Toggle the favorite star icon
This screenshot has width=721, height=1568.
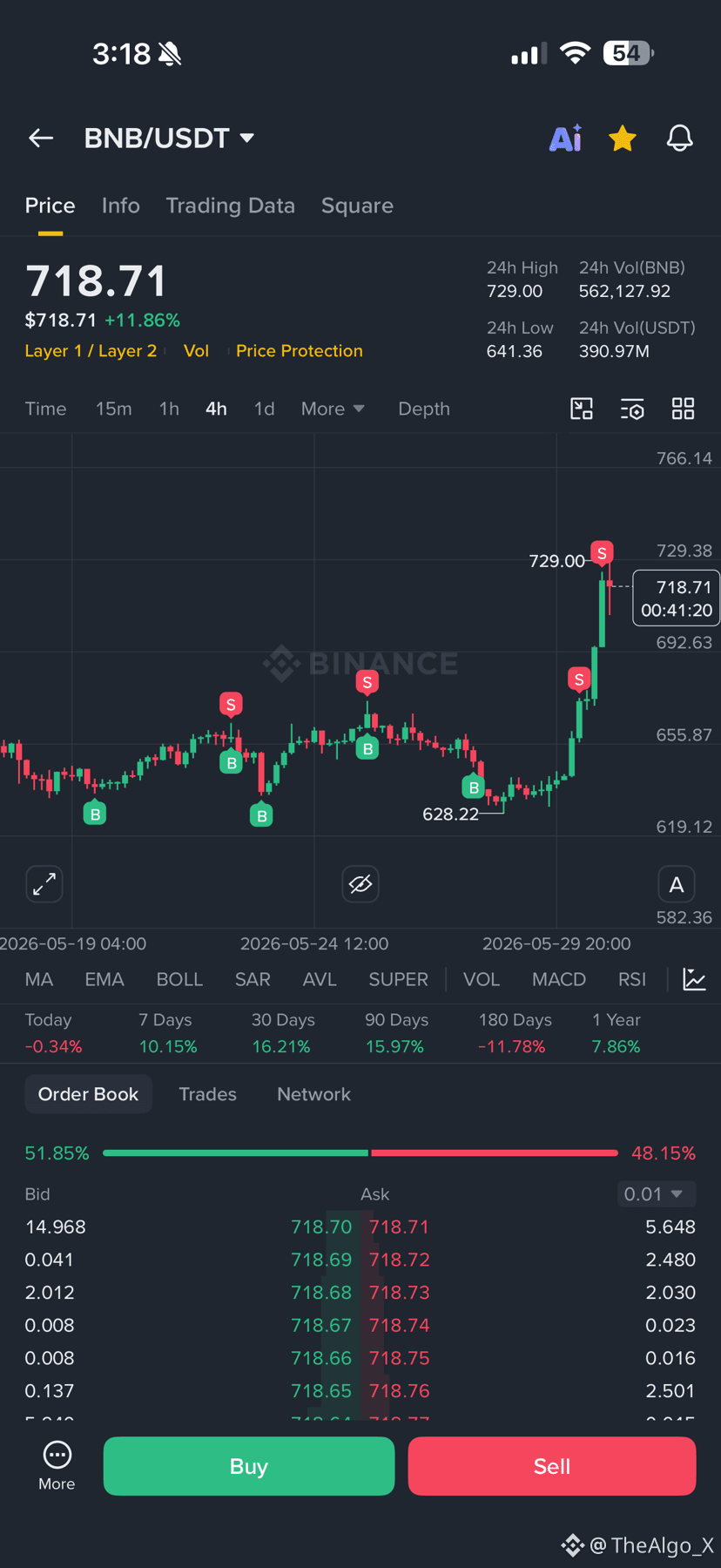pyautogui.click(x=623, y=138)
